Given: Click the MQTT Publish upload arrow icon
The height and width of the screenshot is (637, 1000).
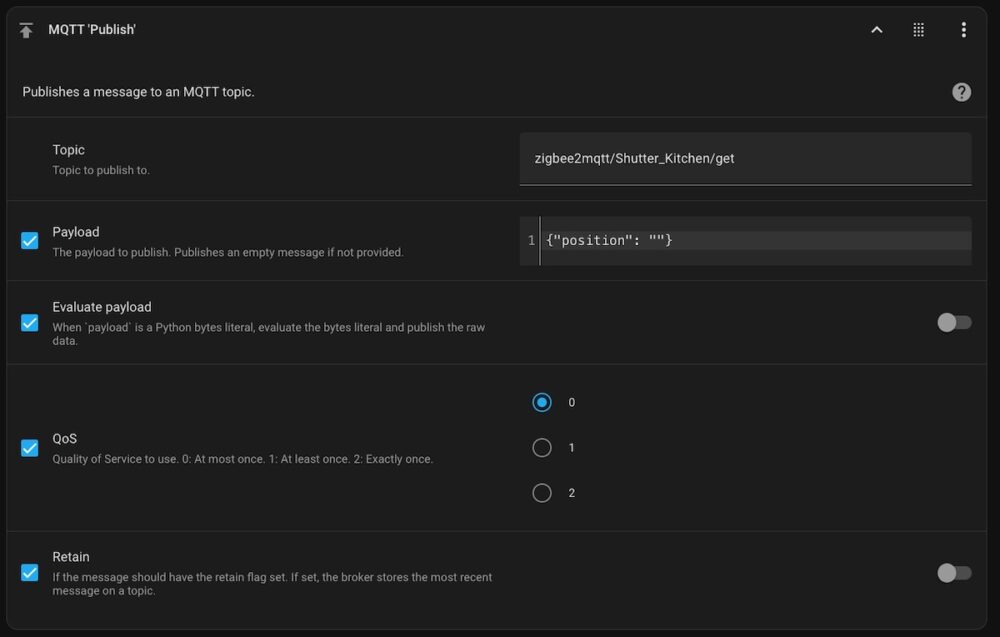Looking at the screenshot, I should click(x=26, y=30).
